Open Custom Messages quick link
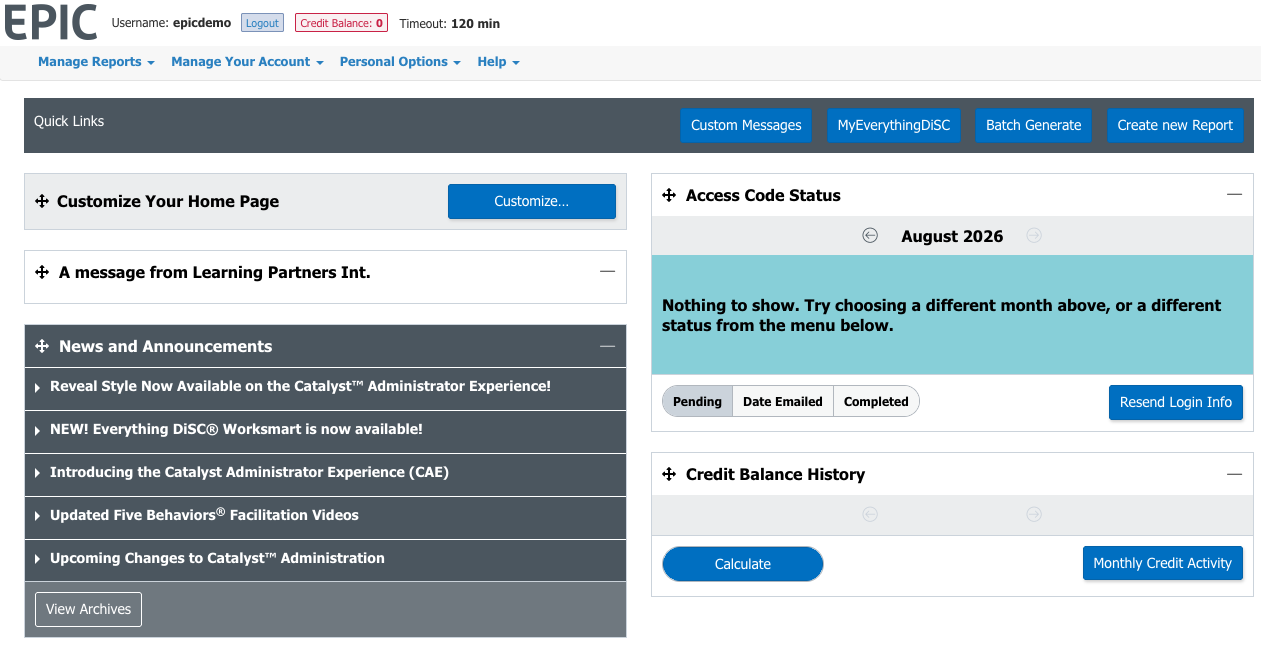Image resolution: width=1261 pixels, height=647 pixels. [746, 126]
